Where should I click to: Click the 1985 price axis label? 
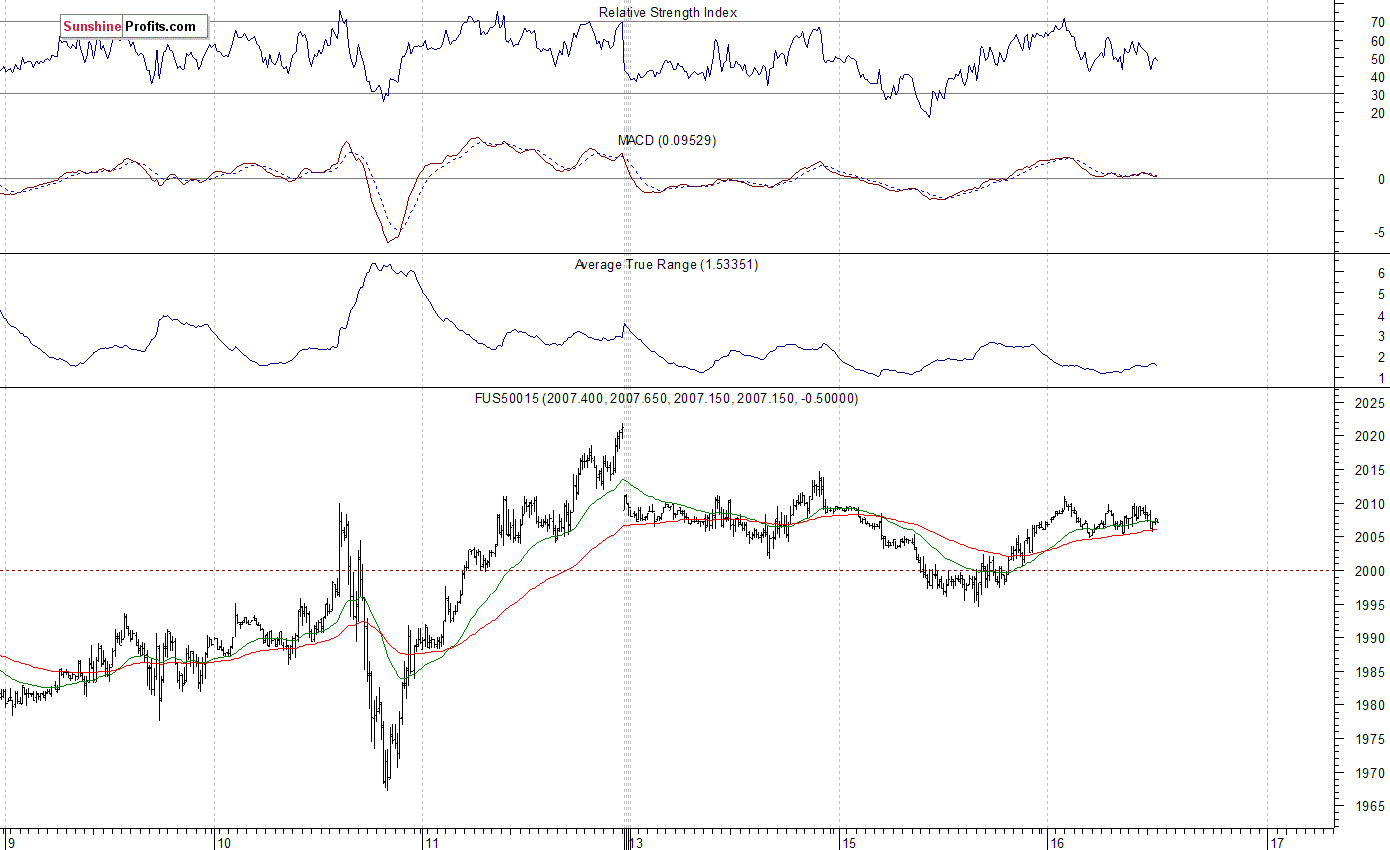[x=1369, y=672]
